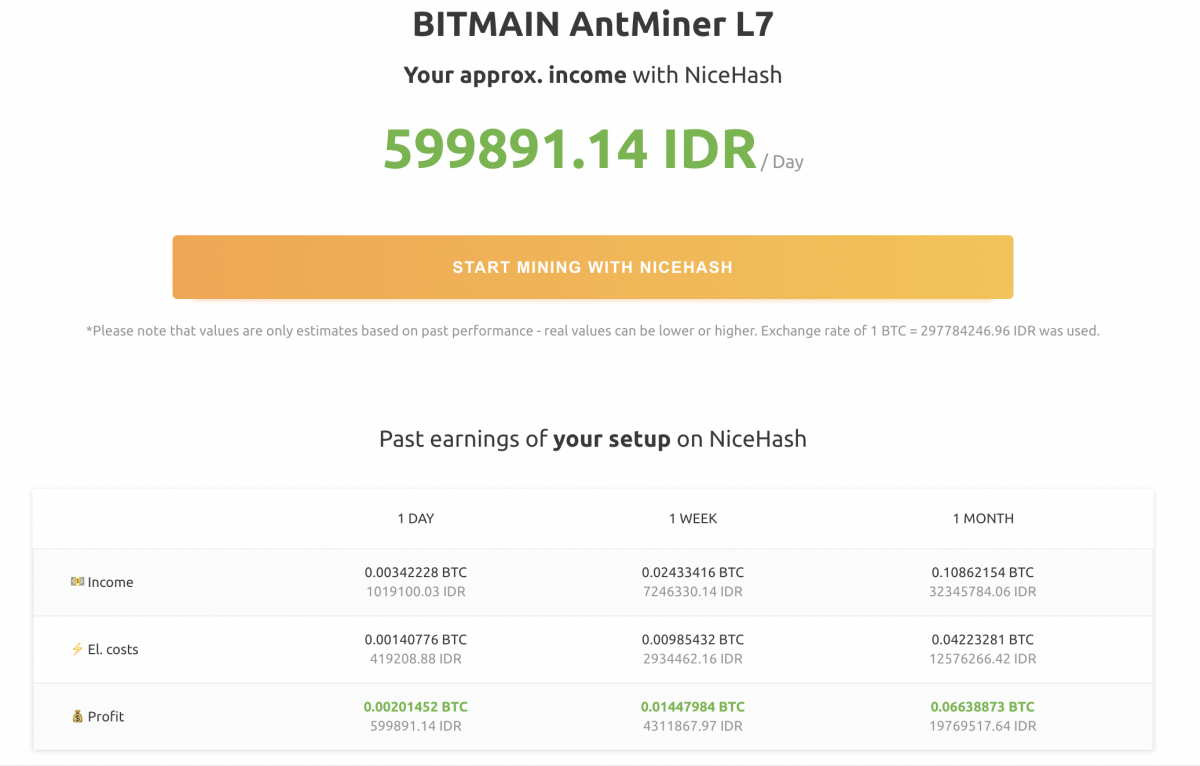This screenshot has height=766, width=1200.
Task: Select the BITMAIN AntMiner L7 title
Action: [x=592, y=23]
